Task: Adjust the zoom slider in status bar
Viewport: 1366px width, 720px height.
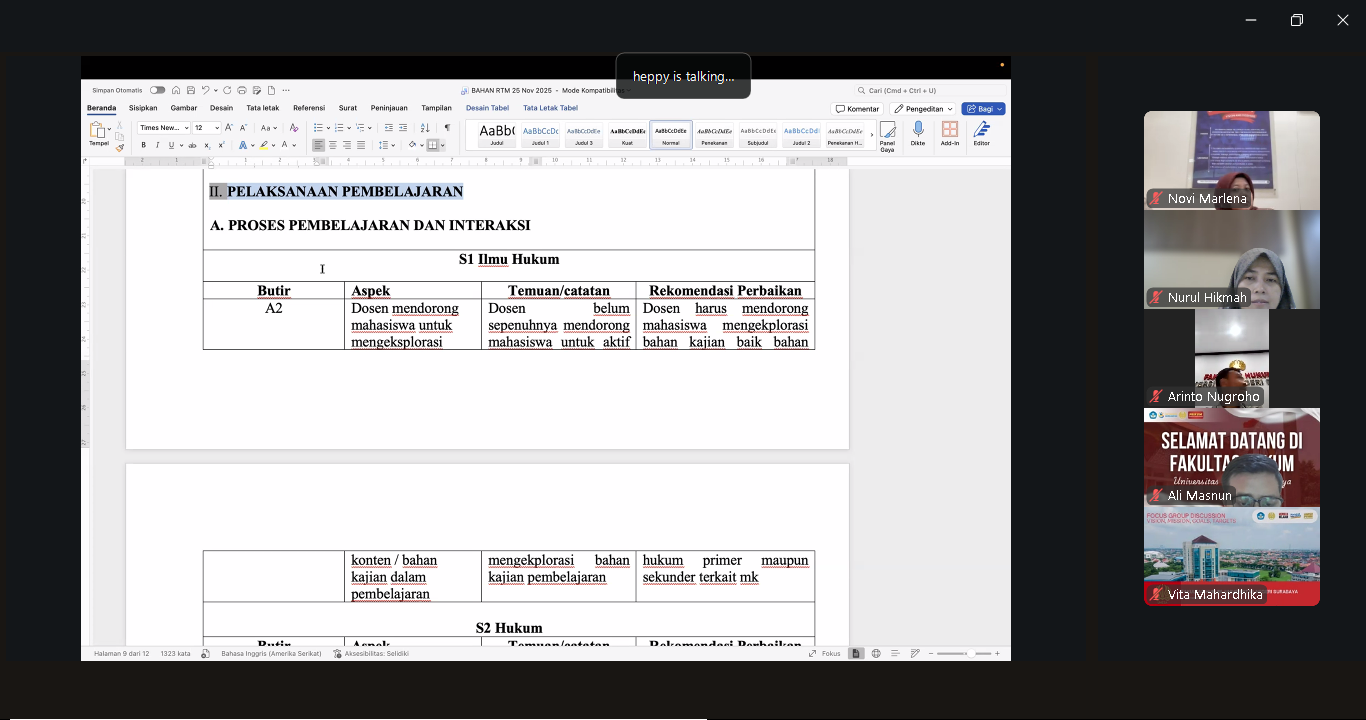Action: click(x=968, y=653)
